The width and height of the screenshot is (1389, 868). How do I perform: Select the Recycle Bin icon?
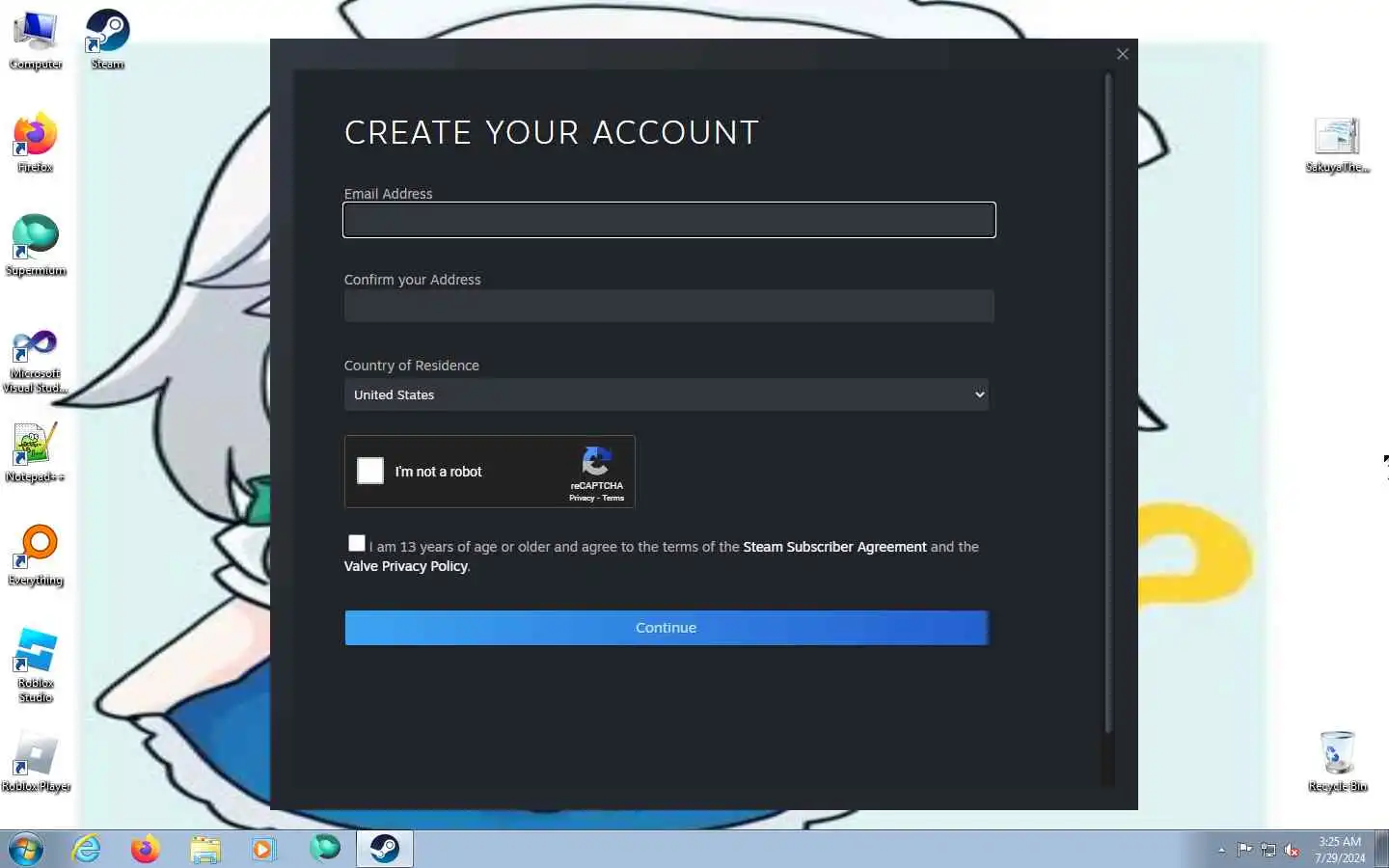[x=1337, y=762]
